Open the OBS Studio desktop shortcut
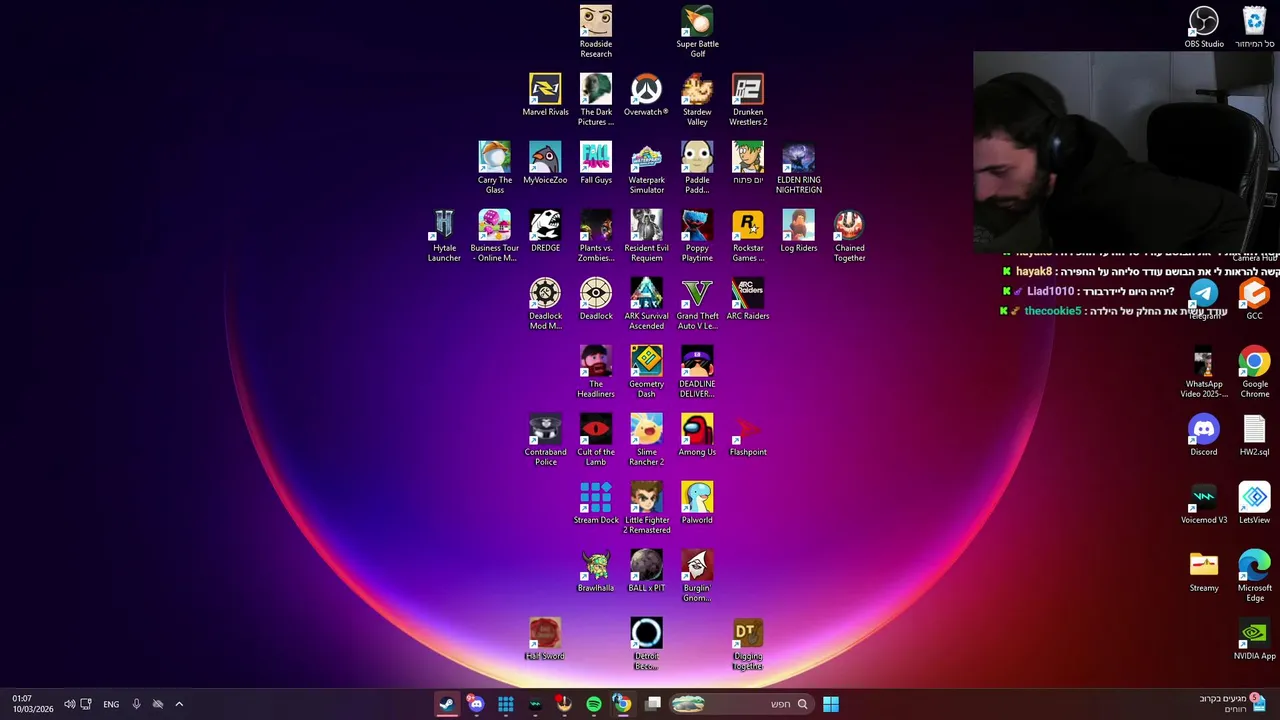This screenshot has height=720, width=1280. click(1204, 27)
